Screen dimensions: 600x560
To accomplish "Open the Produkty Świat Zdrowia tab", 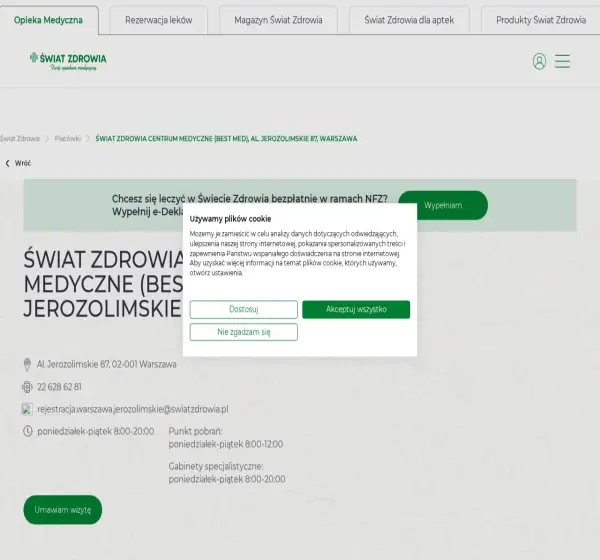I will [x=540, y=20].
